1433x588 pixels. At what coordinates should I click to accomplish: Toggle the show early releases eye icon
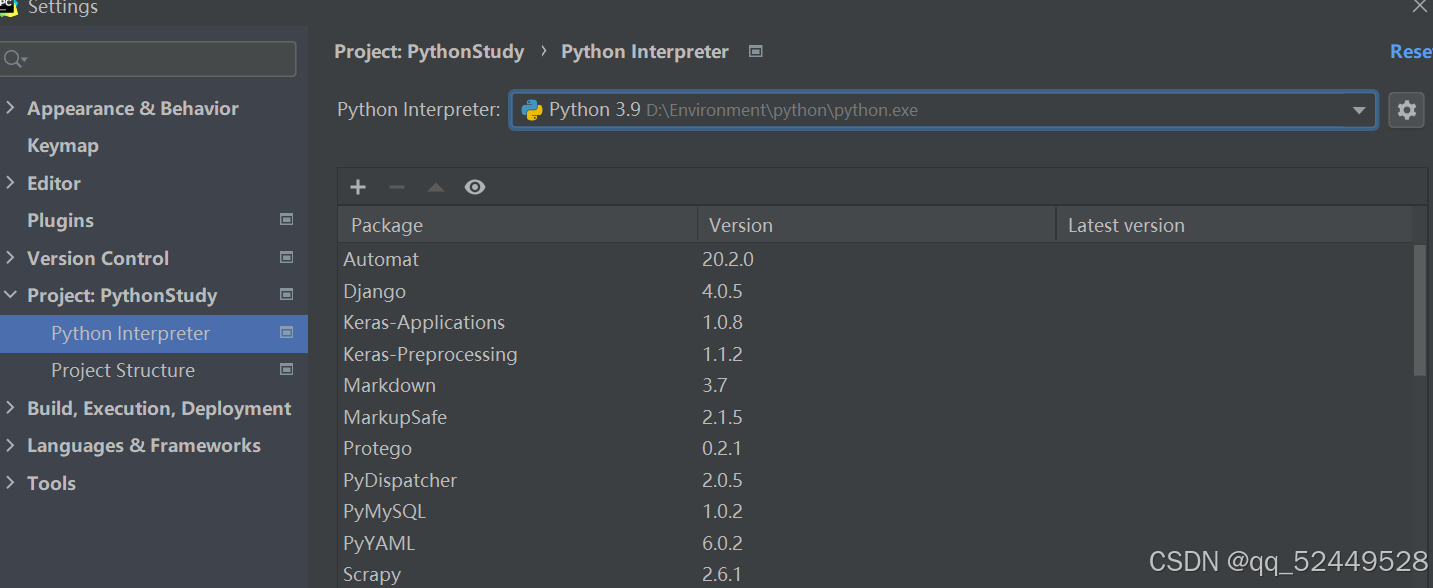(x=475, y=187)
